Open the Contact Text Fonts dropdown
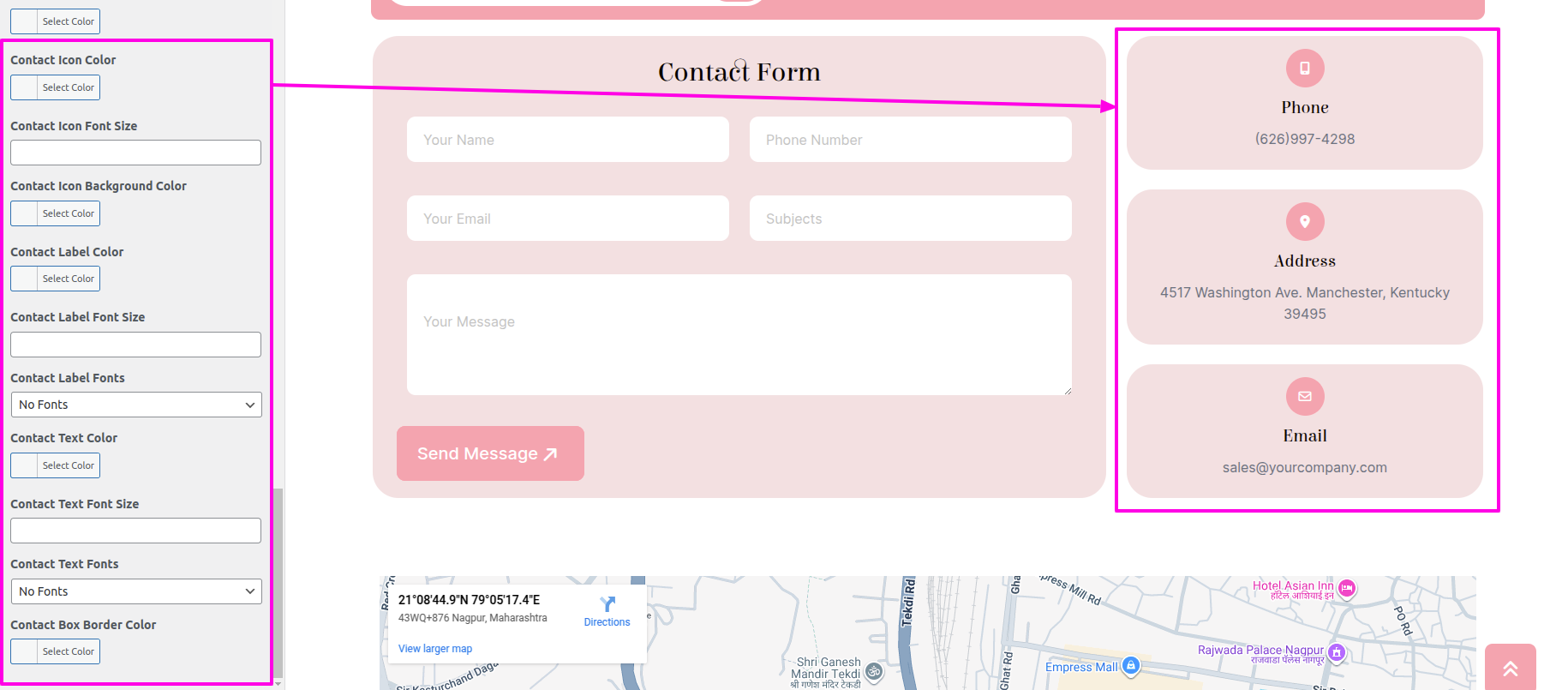The width and height of the screenshot is (1568, 690). point(136,591)
